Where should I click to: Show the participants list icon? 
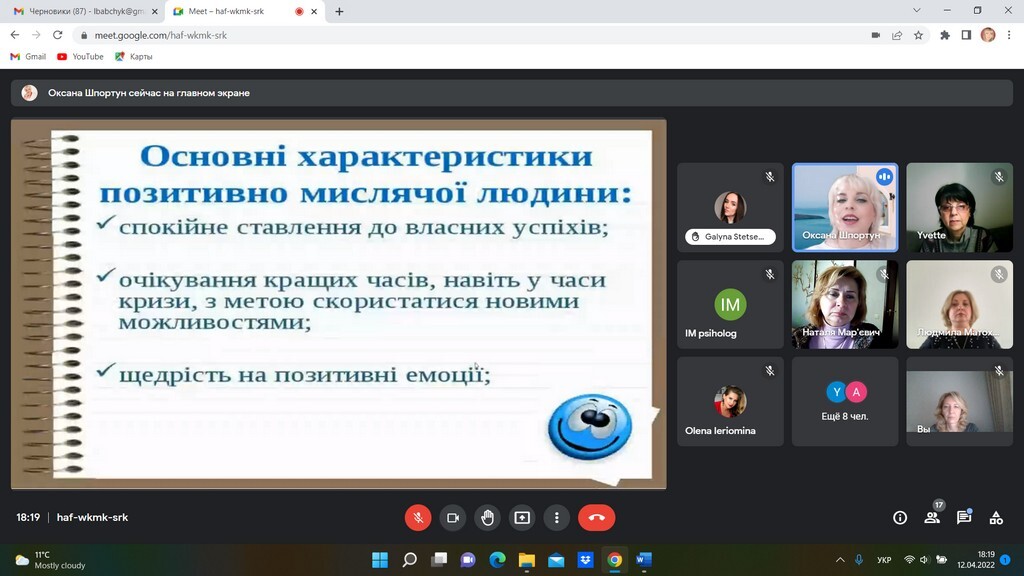coord(932,517)
